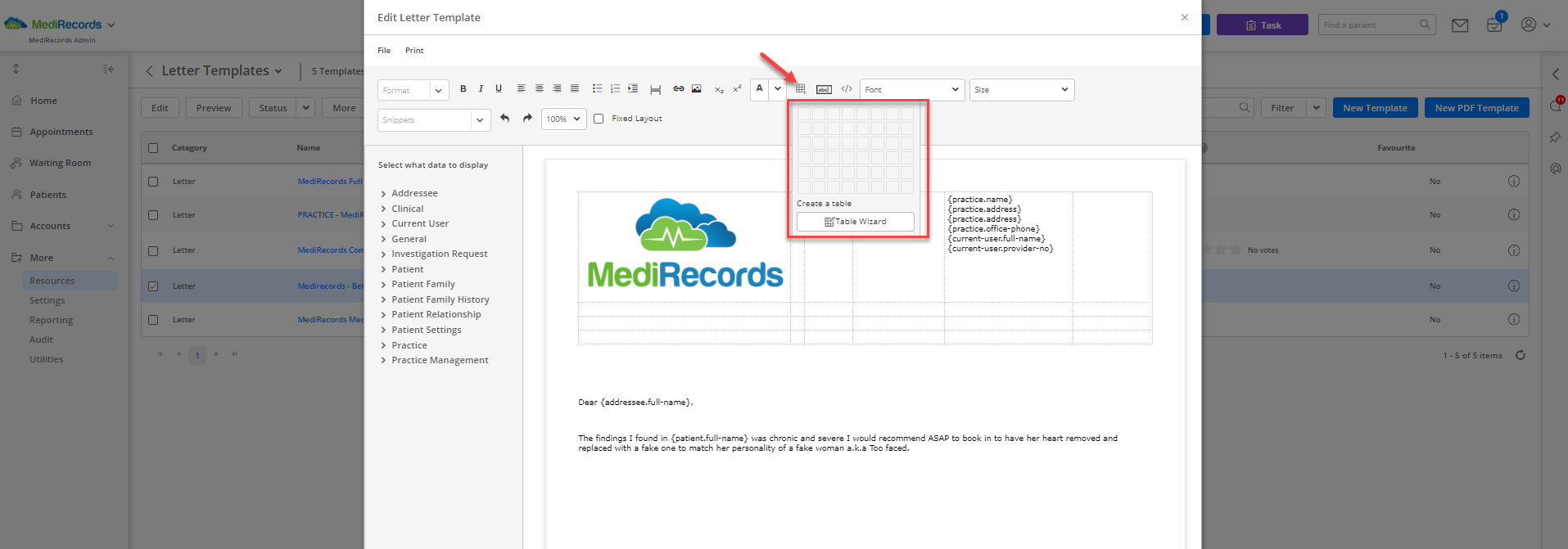Underline the selected text
Viewport: 1568px width, 549px height.
tap(499, 89)
